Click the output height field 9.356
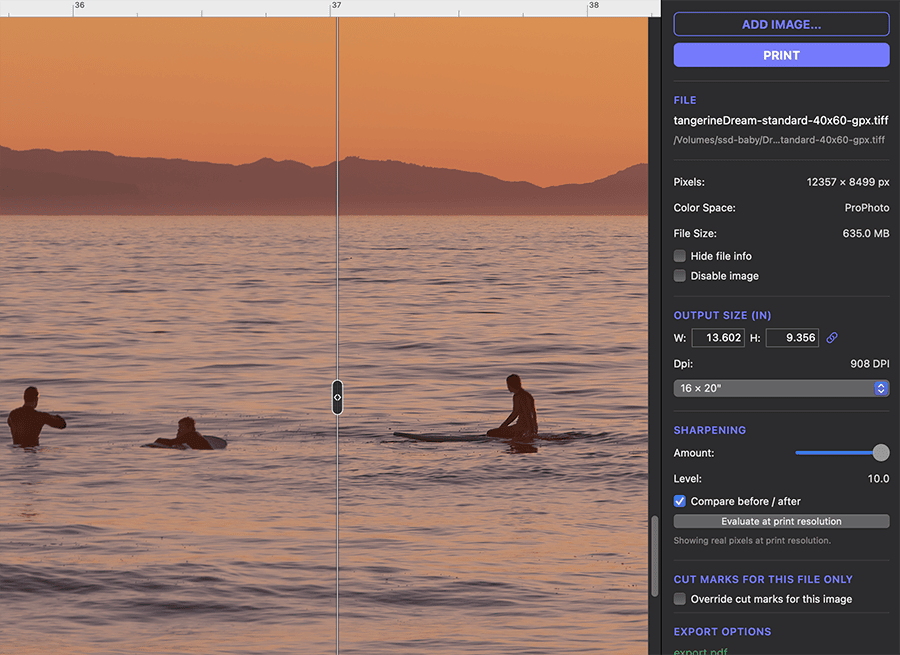Screen dimensions: 900x655 [792, 338]
